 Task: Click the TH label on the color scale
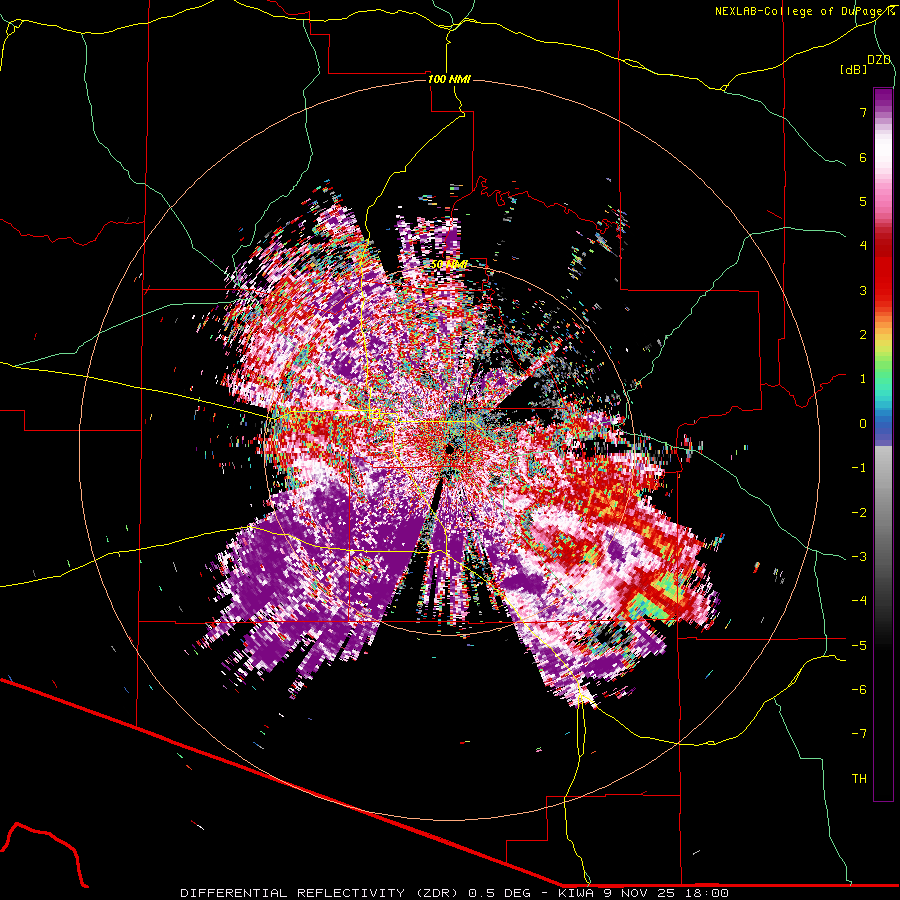pyautogui.click(x=859, y=779)
